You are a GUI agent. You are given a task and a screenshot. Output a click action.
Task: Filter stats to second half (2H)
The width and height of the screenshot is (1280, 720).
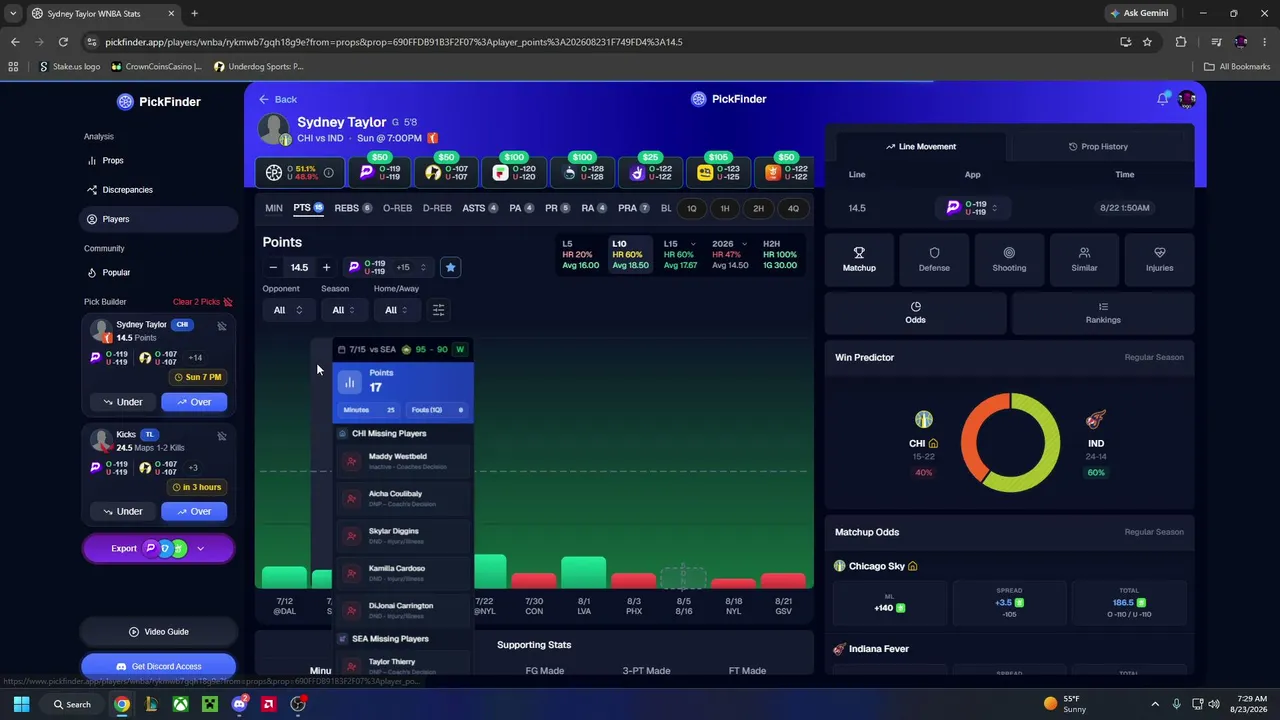click(x=759, y=208)
